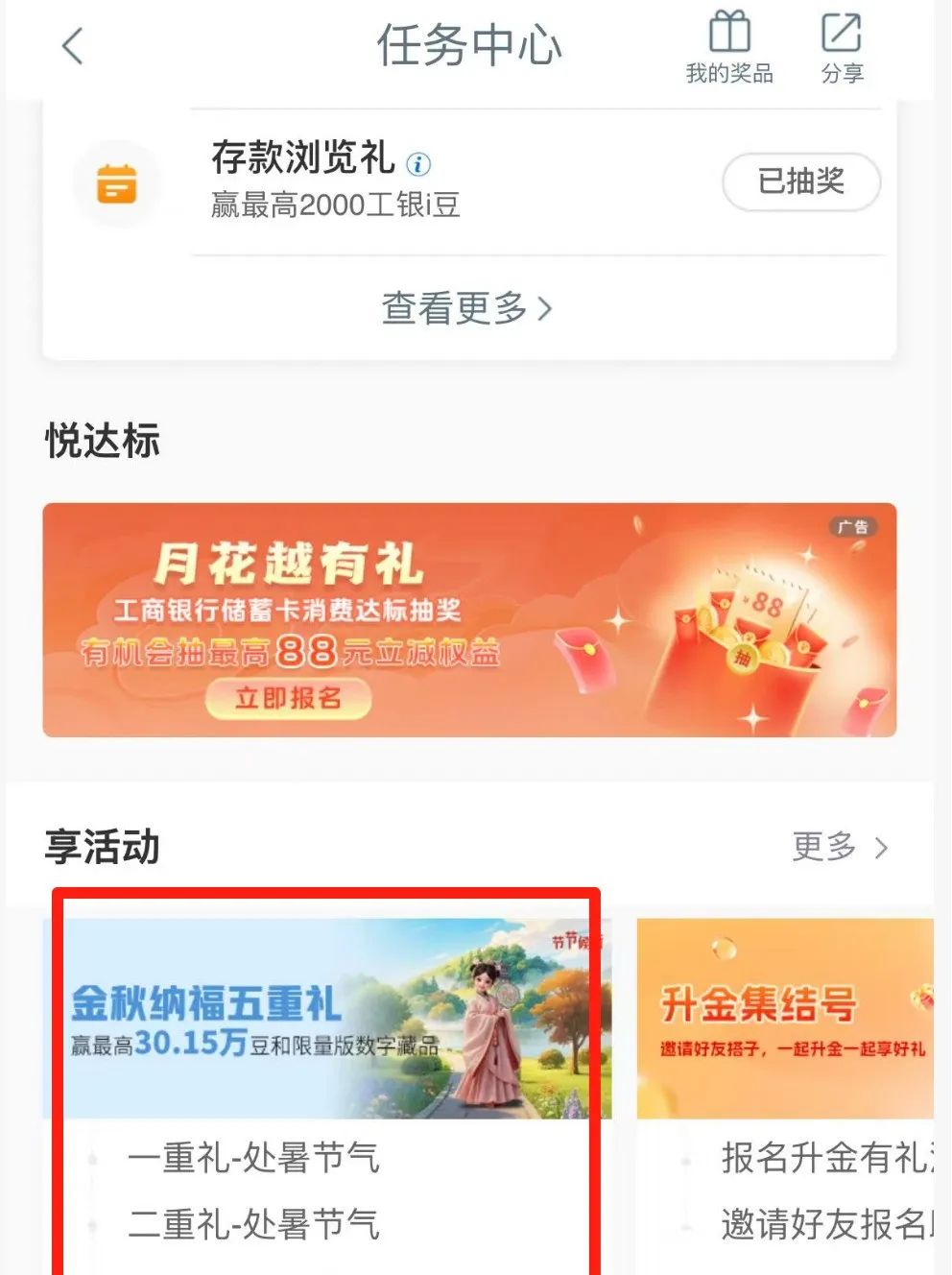The image size is (952, 1275).
Task: Open the 金秋纳福五重礼 activity image
Action: coord(327,1019)
